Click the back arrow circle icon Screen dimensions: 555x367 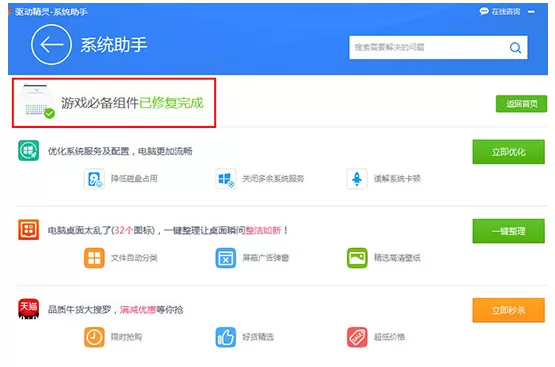tap(51, 45)
